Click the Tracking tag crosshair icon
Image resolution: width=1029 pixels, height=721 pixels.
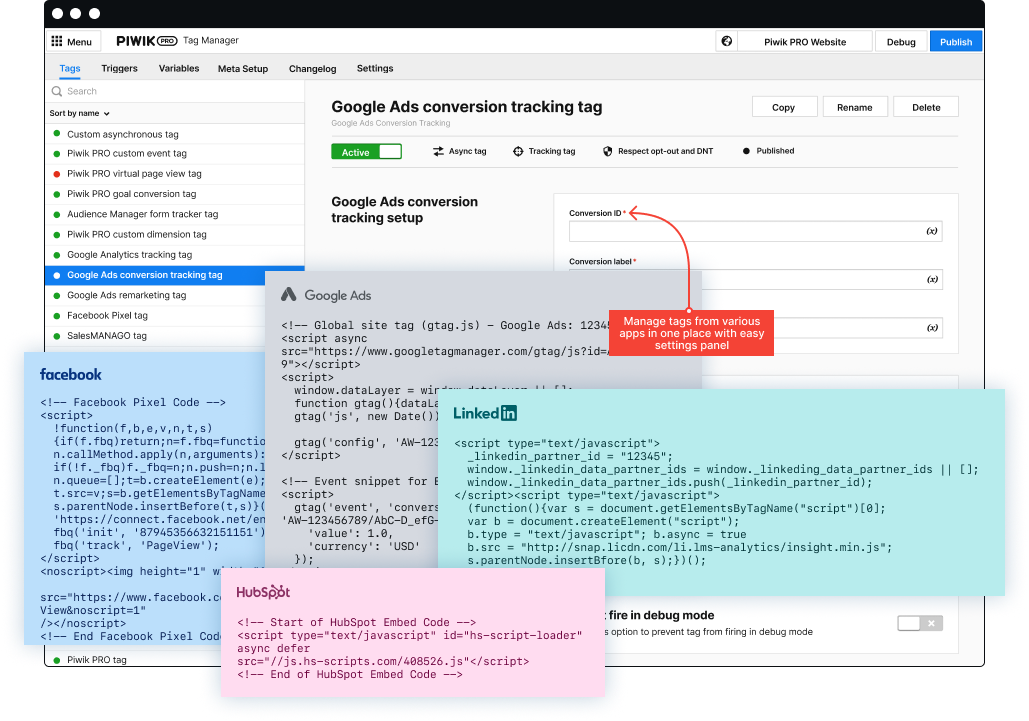pyautogui.click(x=518, y=151)
